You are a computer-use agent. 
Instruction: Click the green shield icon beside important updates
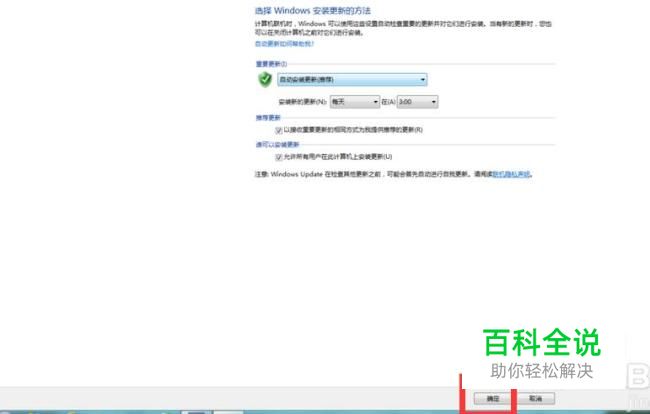click(x=265, y=79)
